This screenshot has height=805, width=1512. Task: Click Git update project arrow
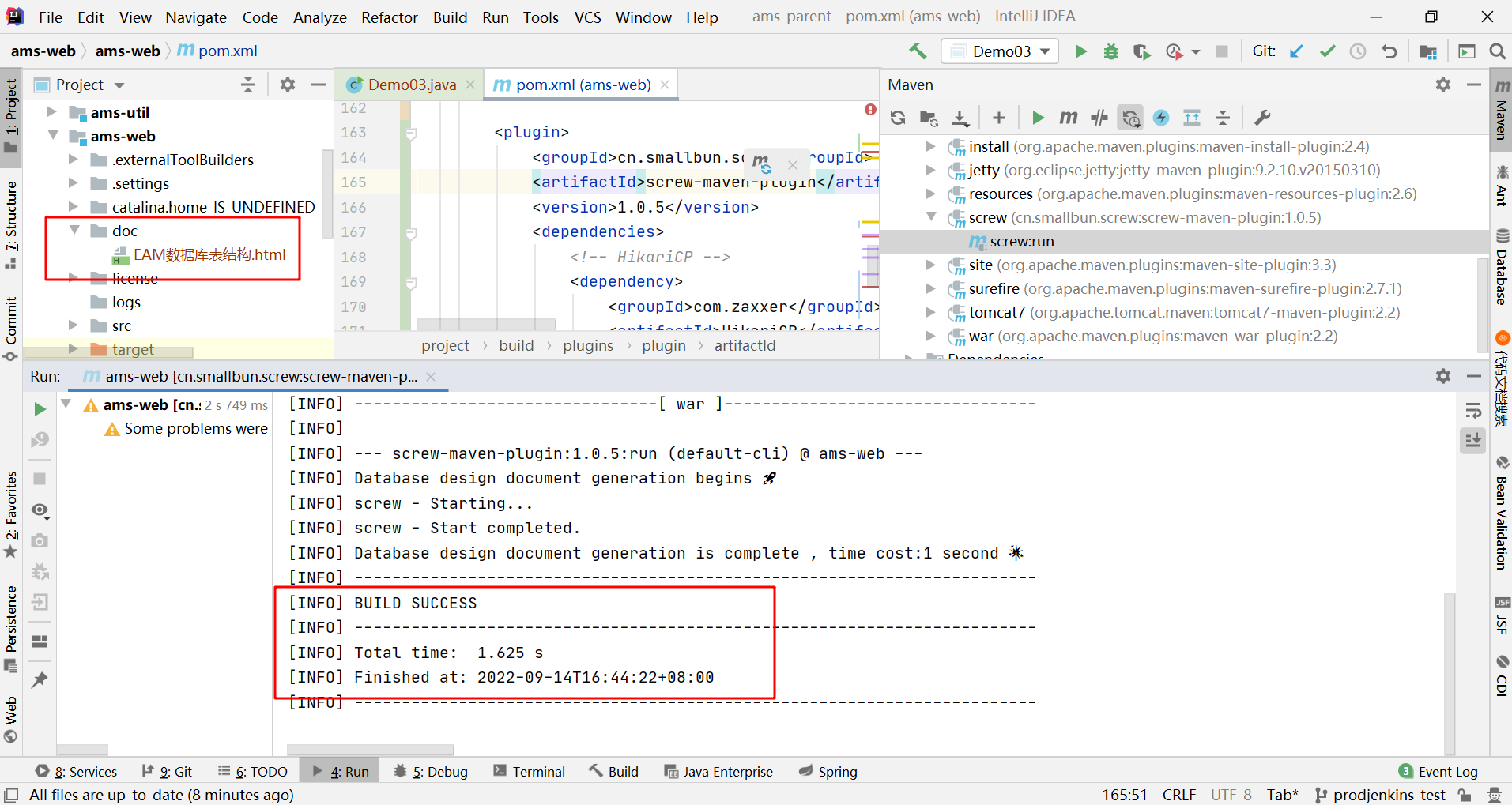[x=1296, y=51]
